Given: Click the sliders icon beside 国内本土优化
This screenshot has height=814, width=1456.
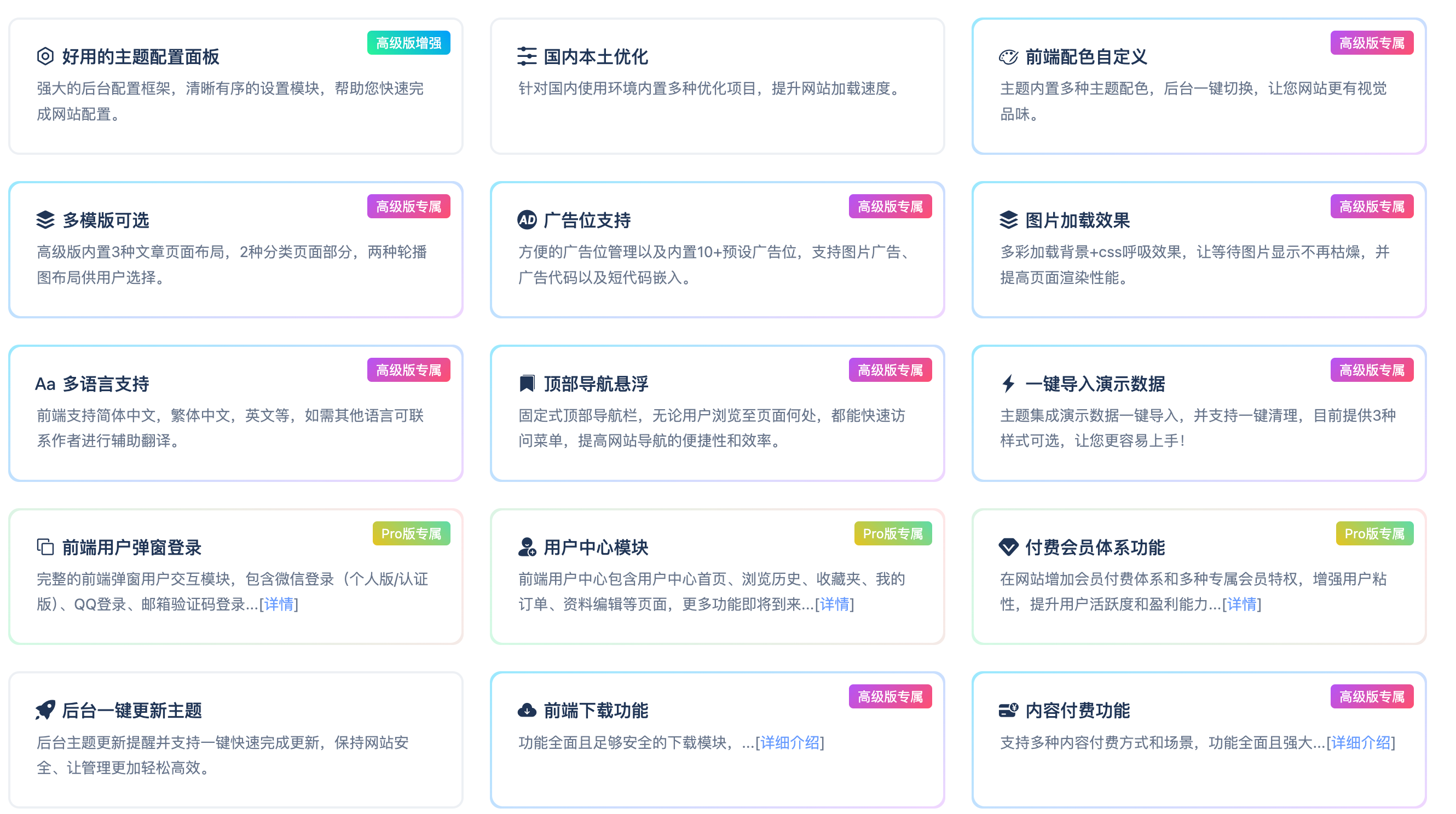Looking at the screenshot, I should click(x=527, y=56).
